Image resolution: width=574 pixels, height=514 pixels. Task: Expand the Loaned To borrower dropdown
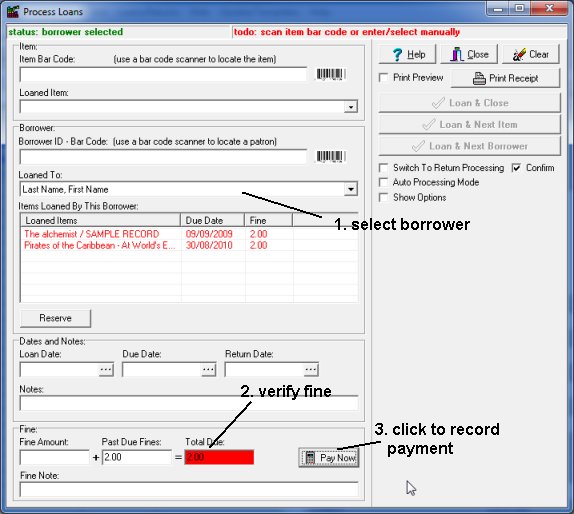pos(351,189)
